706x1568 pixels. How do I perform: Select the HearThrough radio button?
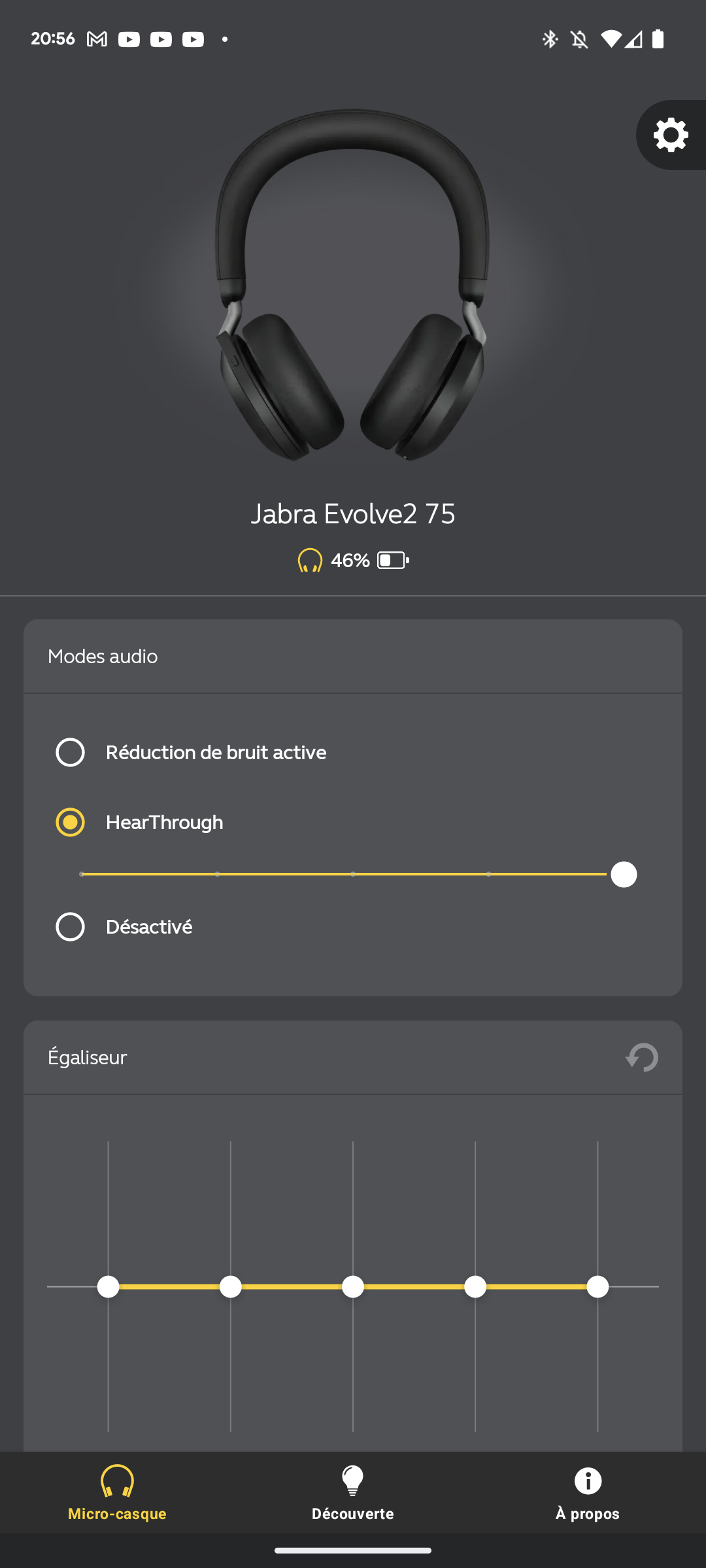click(x=70, y=822)
